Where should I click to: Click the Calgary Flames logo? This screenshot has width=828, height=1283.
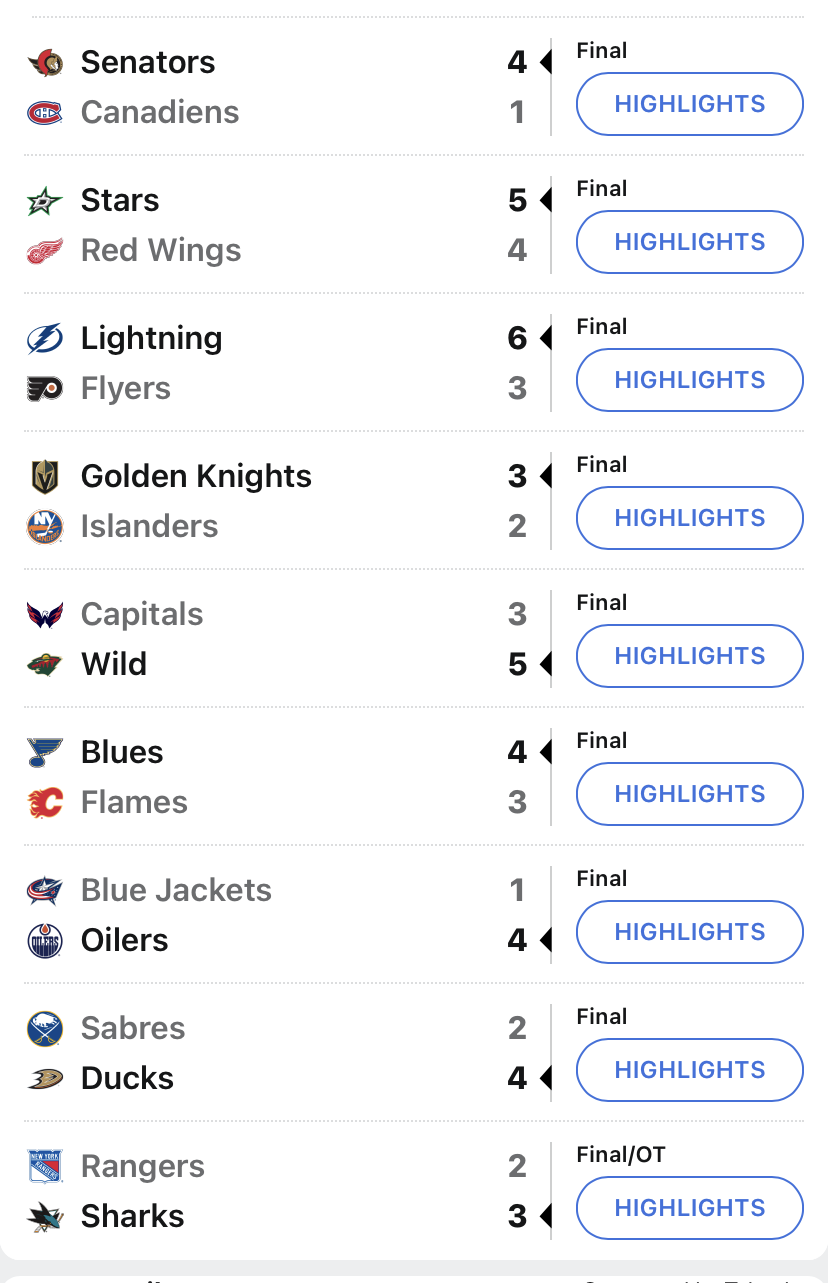pos(45,803)
